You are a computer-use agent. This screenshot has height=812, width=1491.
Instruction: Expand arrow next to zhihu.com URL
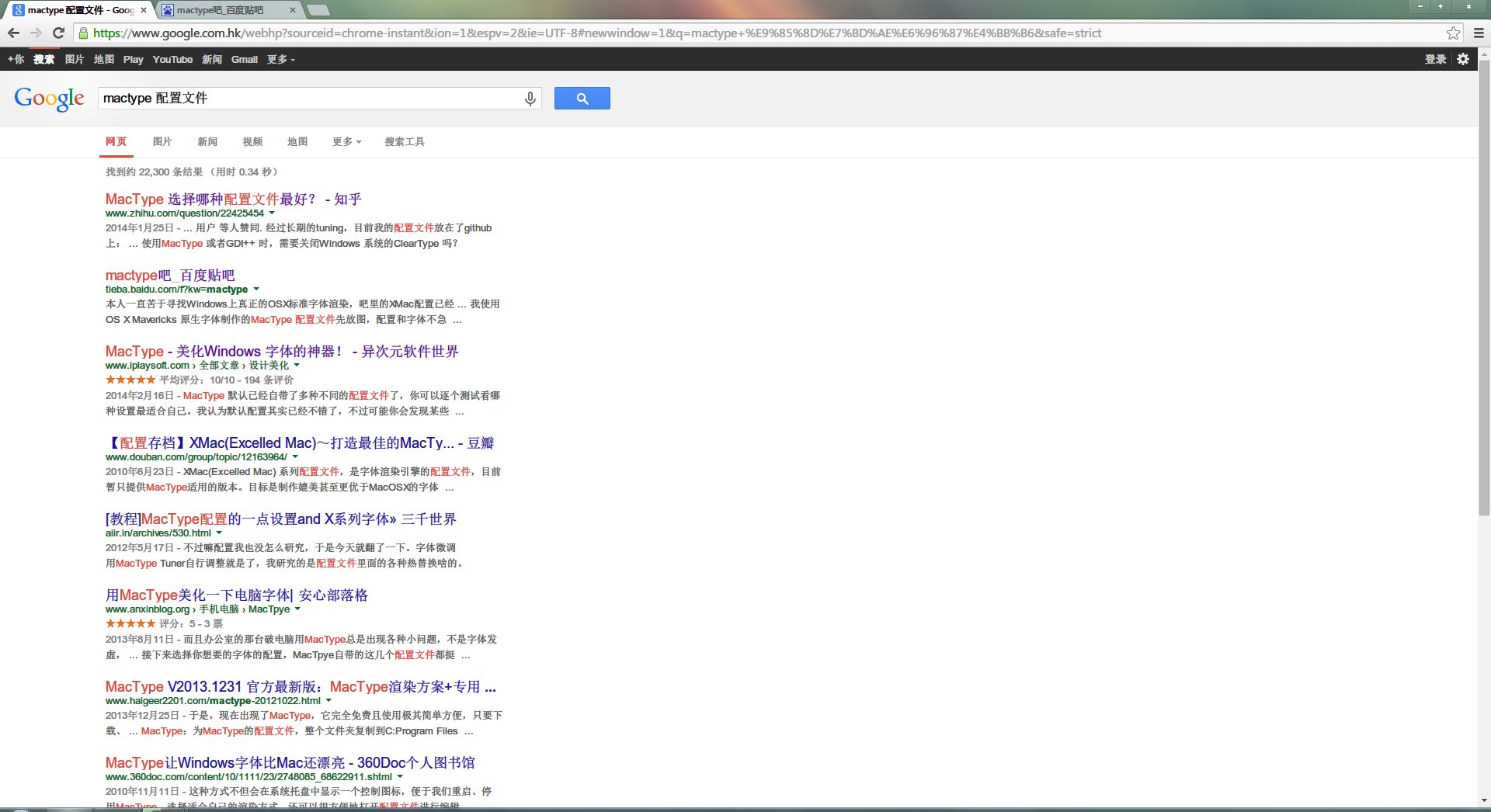[272, 213]
